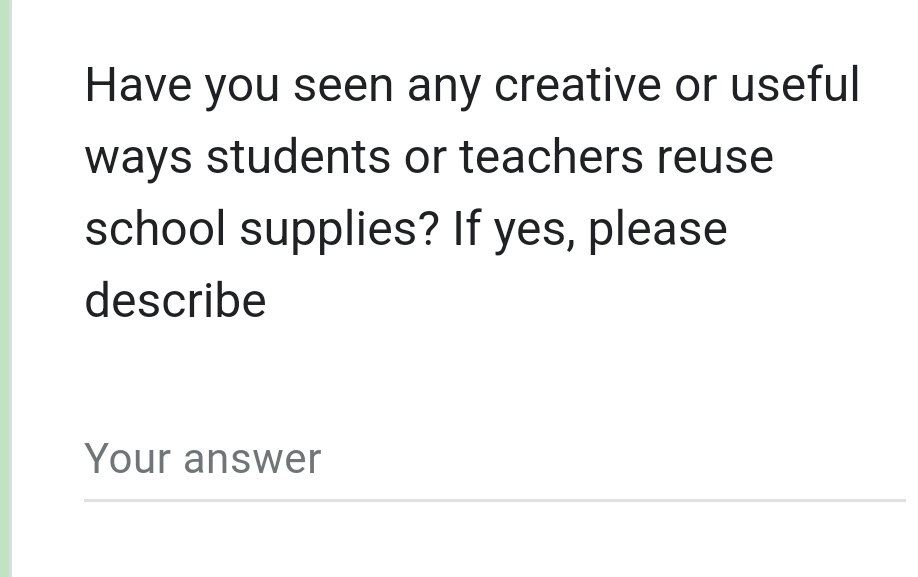Click the word "creative" in the question
This screenshot has width=918, height=577.
[x=577, y=85]
